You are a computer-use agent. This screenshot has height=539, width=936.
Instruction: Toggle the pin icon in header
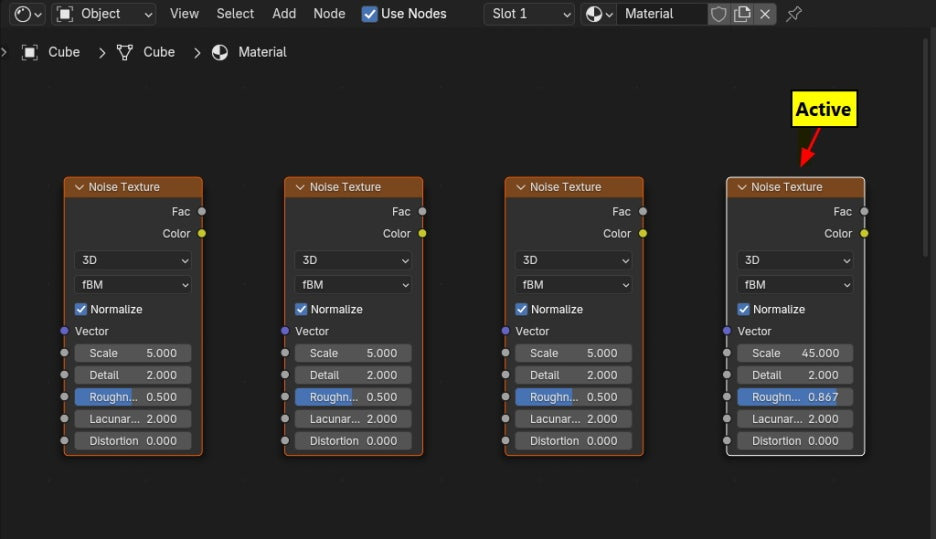coord(793,14)
